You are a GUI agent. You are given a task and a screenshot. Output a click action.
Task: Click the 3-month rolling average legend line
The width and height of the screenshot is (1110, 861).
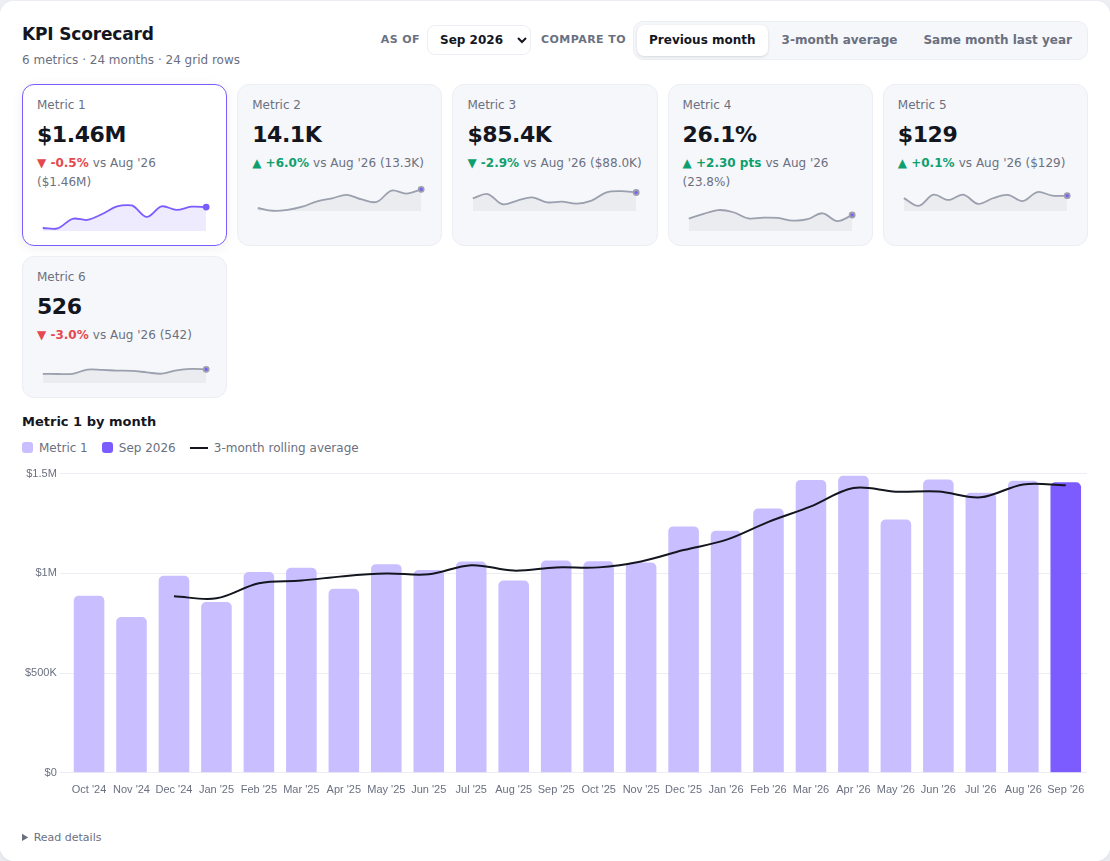199,448
